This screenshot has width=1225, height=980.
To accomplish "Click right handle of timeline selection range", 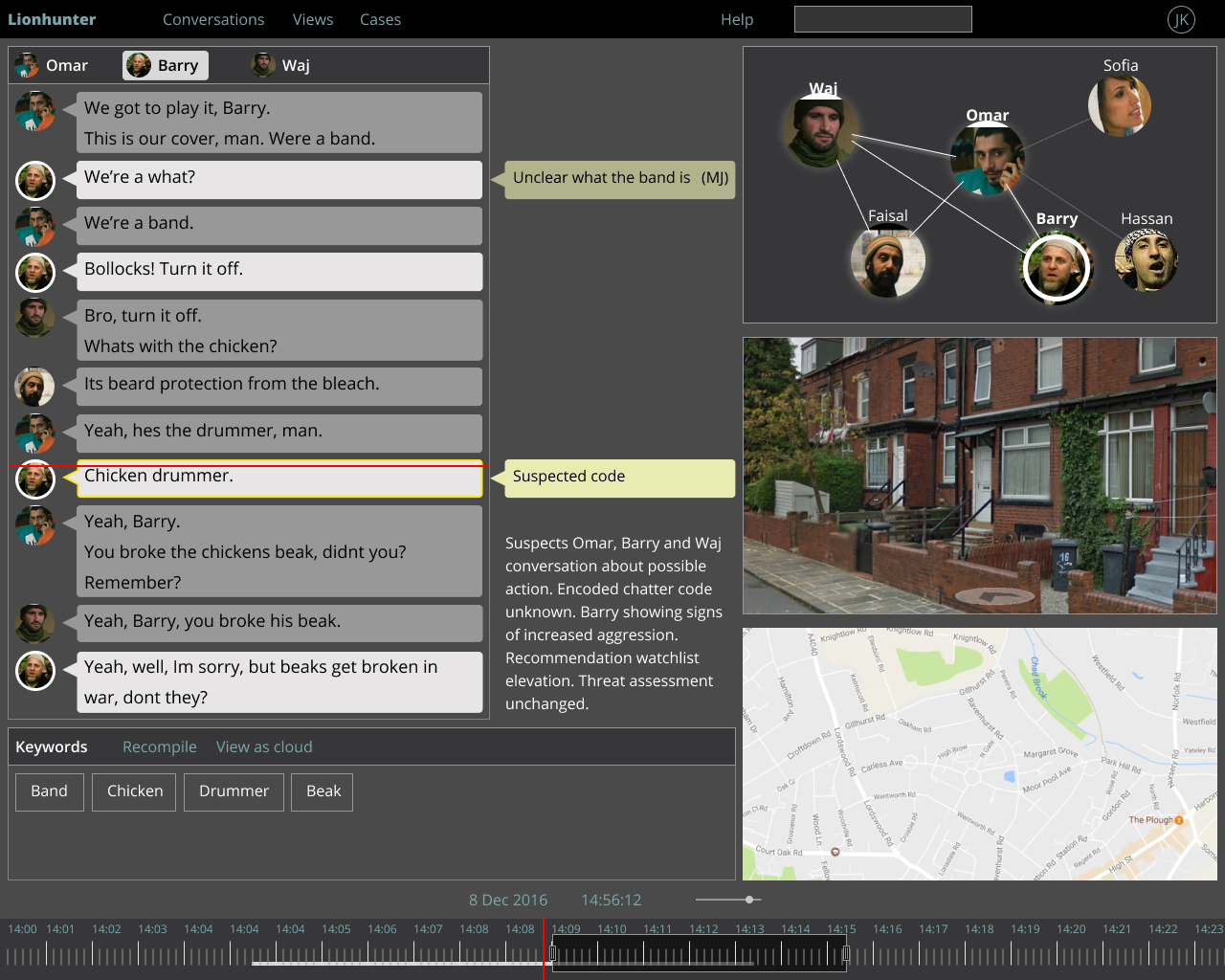I will [846, 953].
